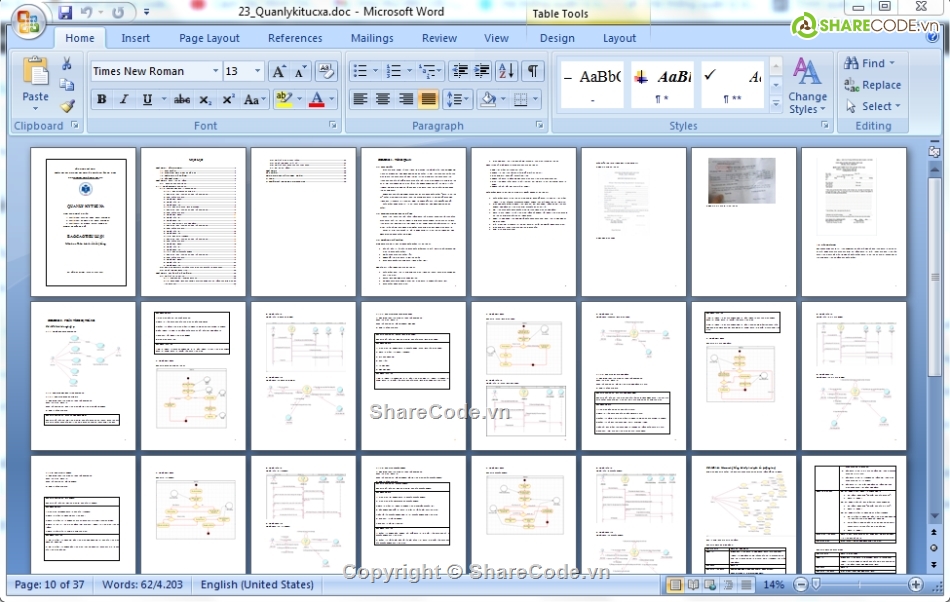Toggle Show/Hide paragraph marks
Screen dimensions: 950x602
tap(533, 71)
